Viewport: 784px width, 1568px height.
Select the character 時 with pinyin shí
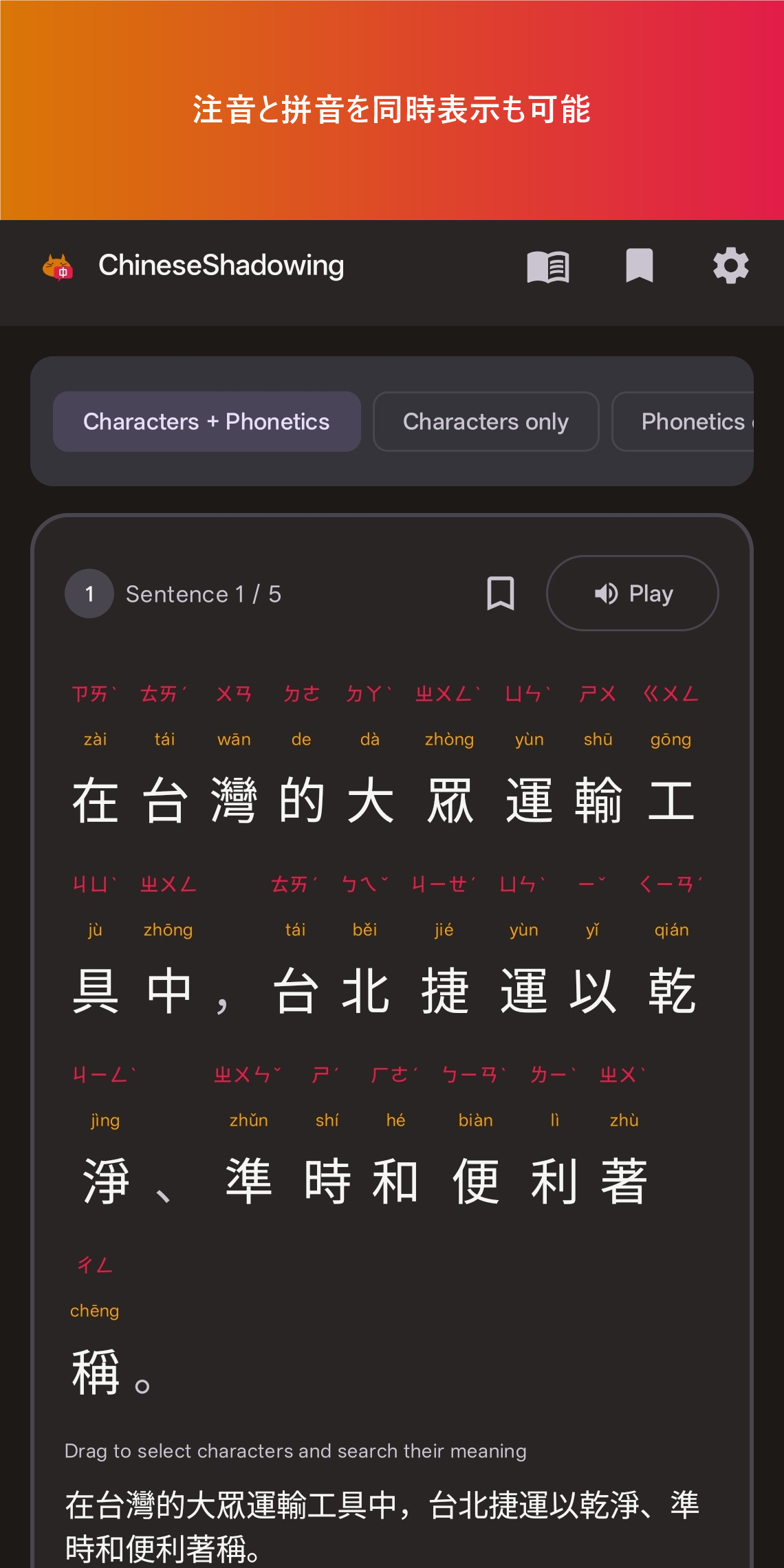click(327, 1182)
